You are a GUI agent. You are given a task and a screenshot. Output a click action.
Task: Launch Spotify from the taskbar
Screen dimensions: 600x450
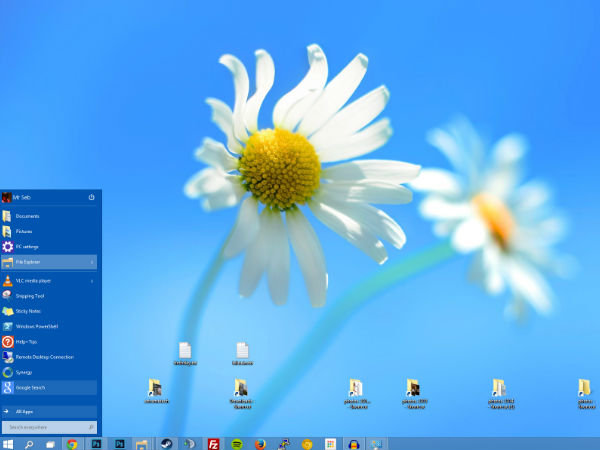237,443
